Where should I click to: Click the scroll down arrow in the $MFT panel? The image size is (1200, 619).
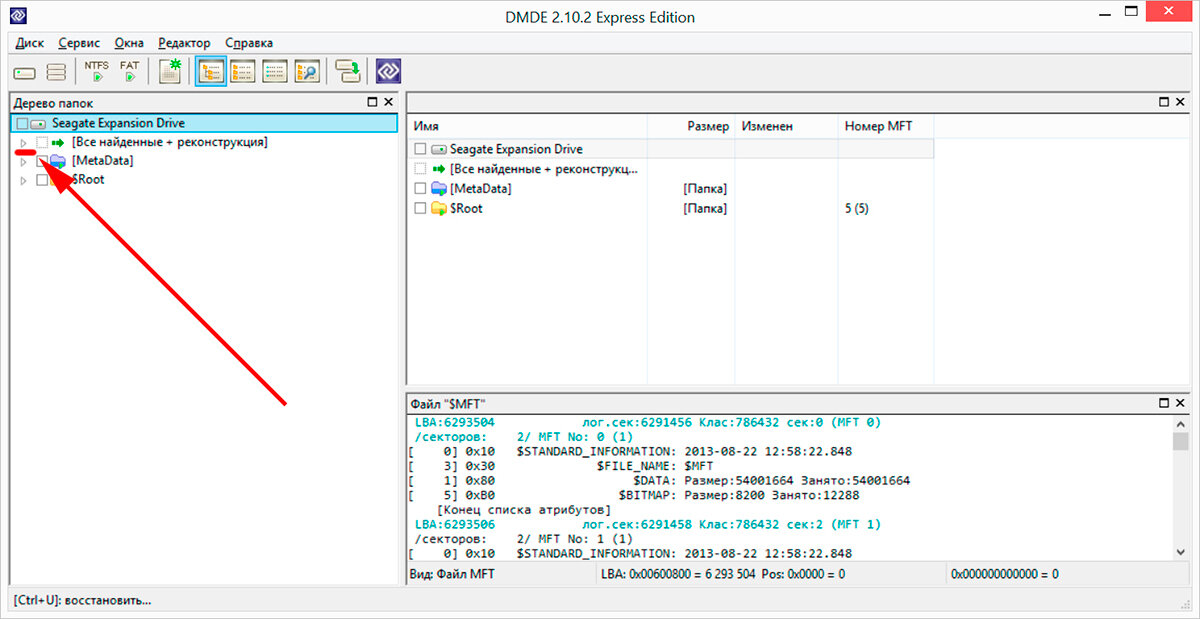1180,553
